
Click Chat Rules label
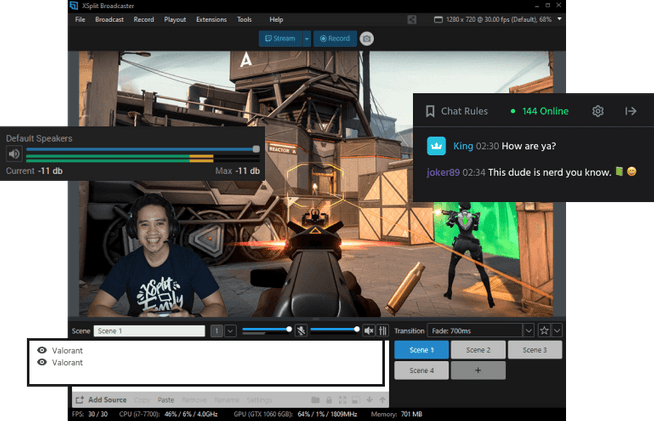(x=464, y=111)
